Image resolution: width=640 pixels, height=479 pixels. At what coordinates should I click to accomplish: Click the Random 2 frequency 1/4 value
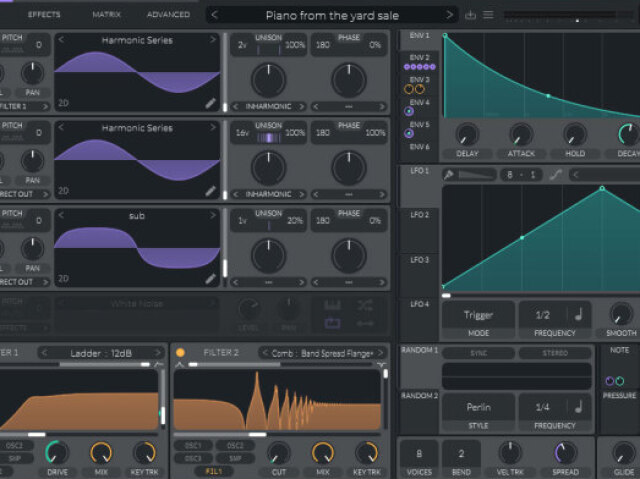[543, 407]
